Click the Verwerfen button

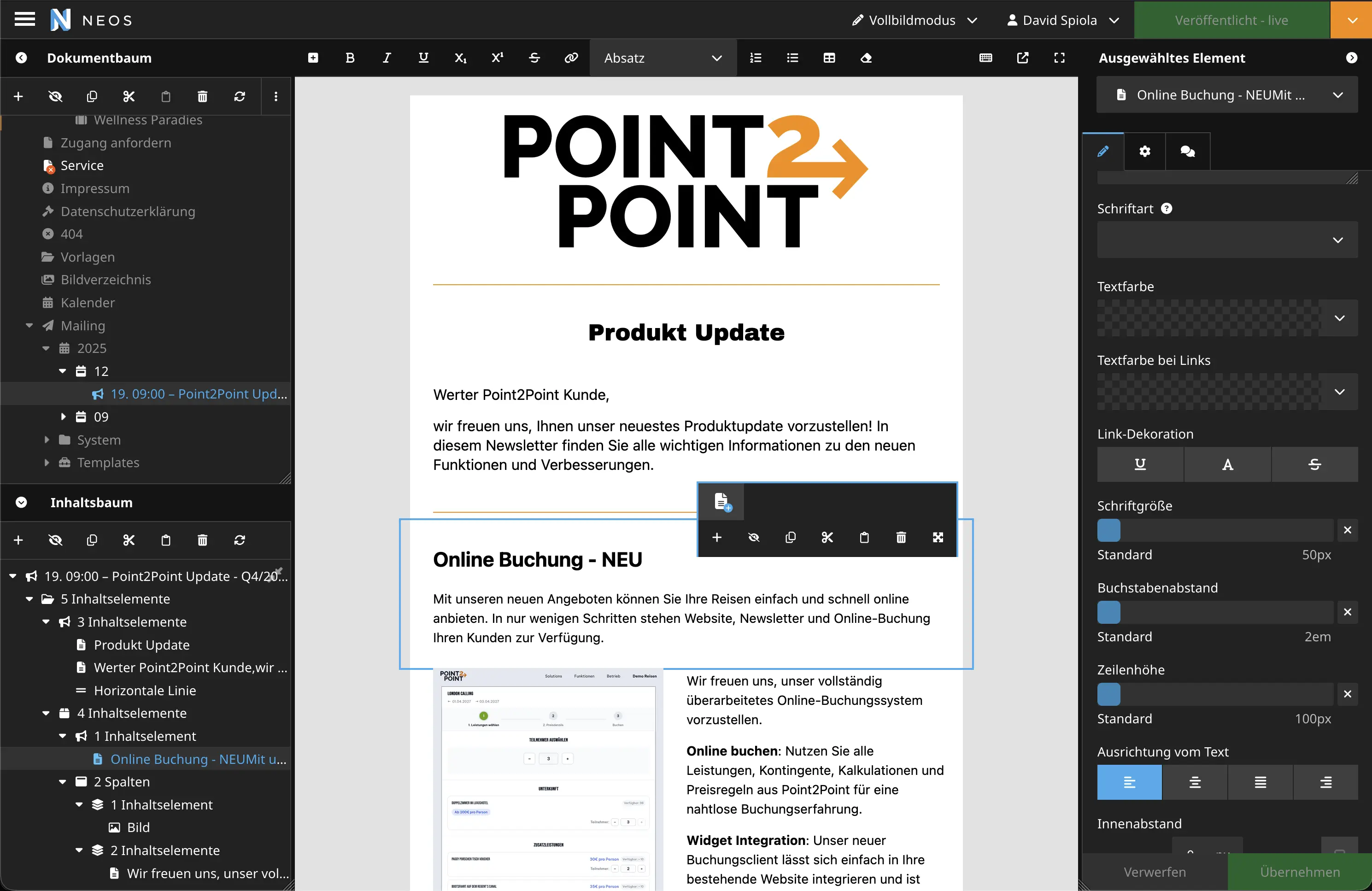1155,872
